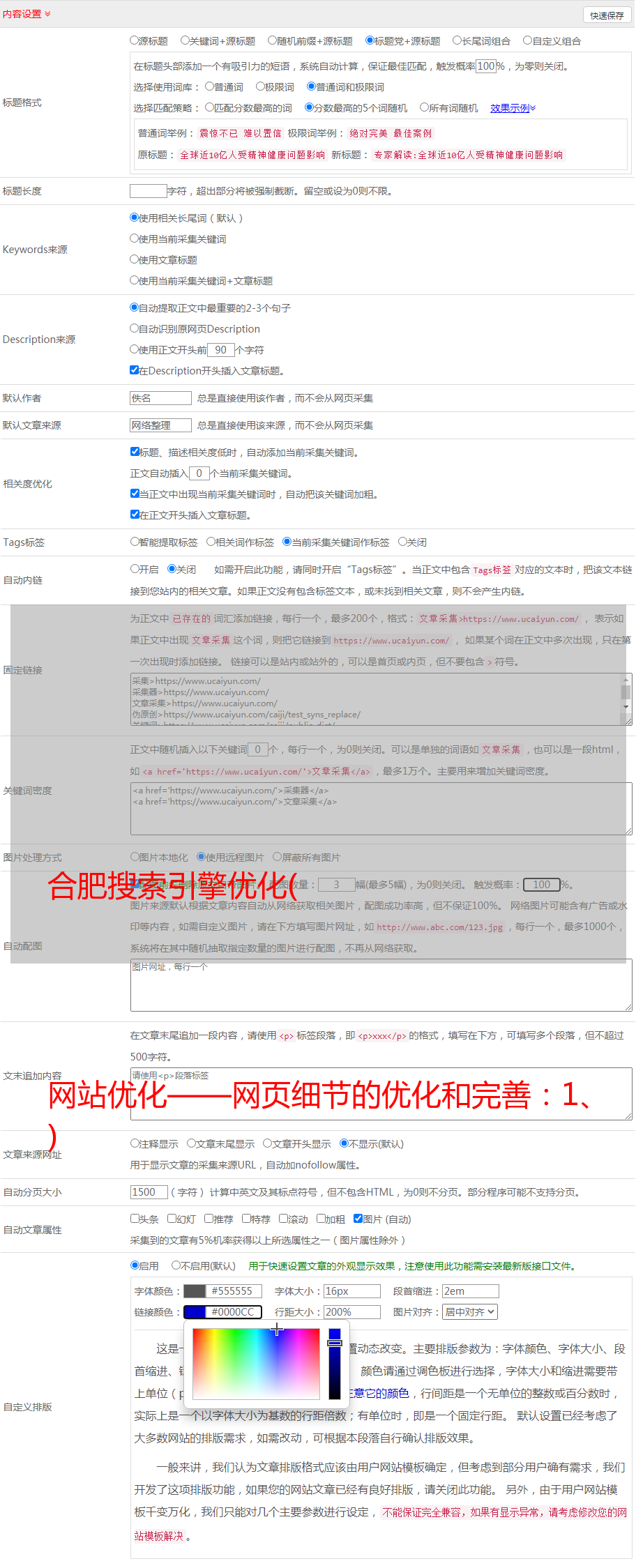Select 关键词+源标题 radio option
The image size is (636, 1568).
[x=185, y=40]
